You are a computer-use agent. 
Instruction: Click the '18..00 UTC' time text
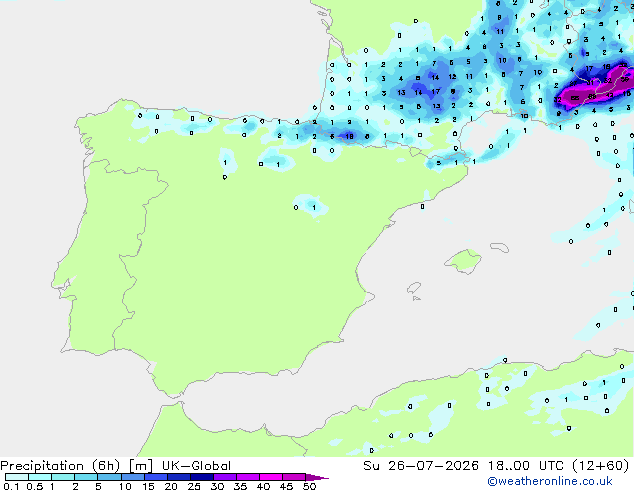tap(526, 466)
